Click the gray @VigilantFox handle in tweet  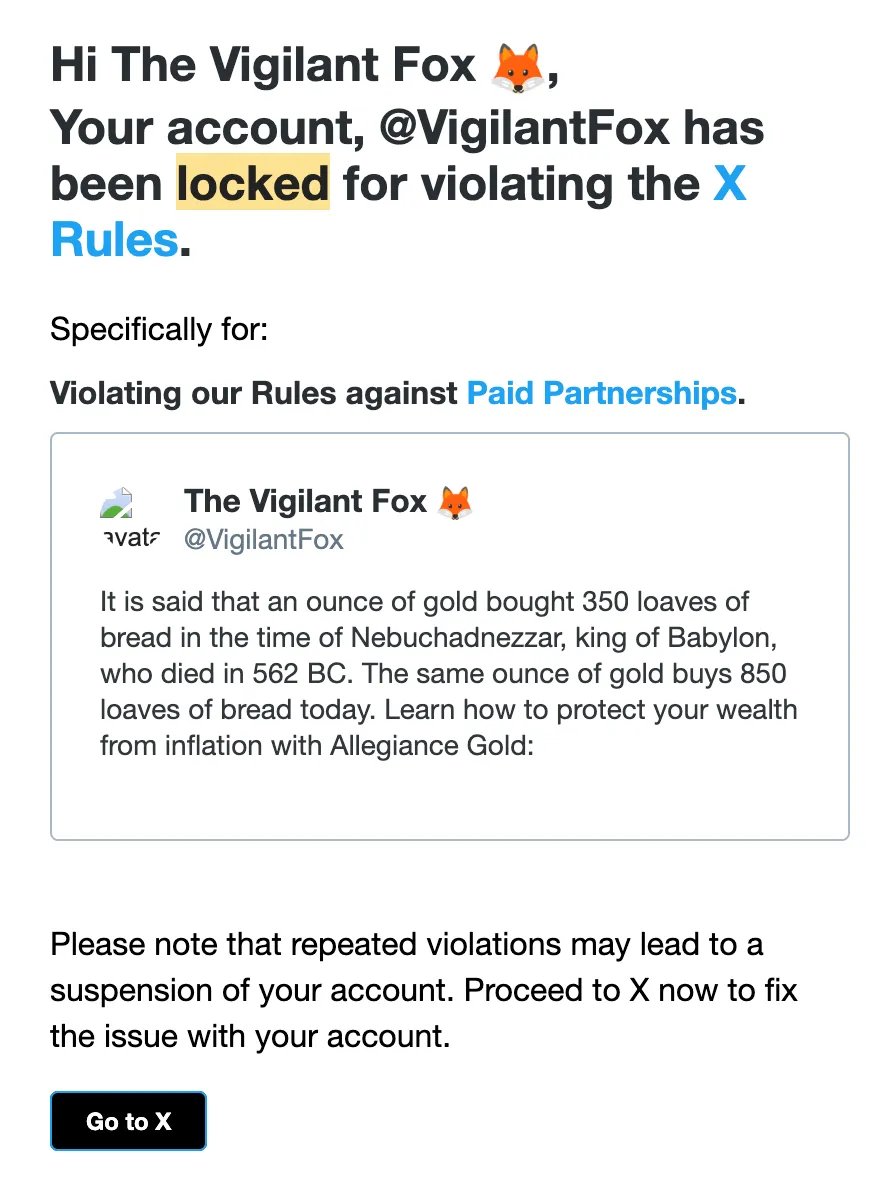click(263, 540)
